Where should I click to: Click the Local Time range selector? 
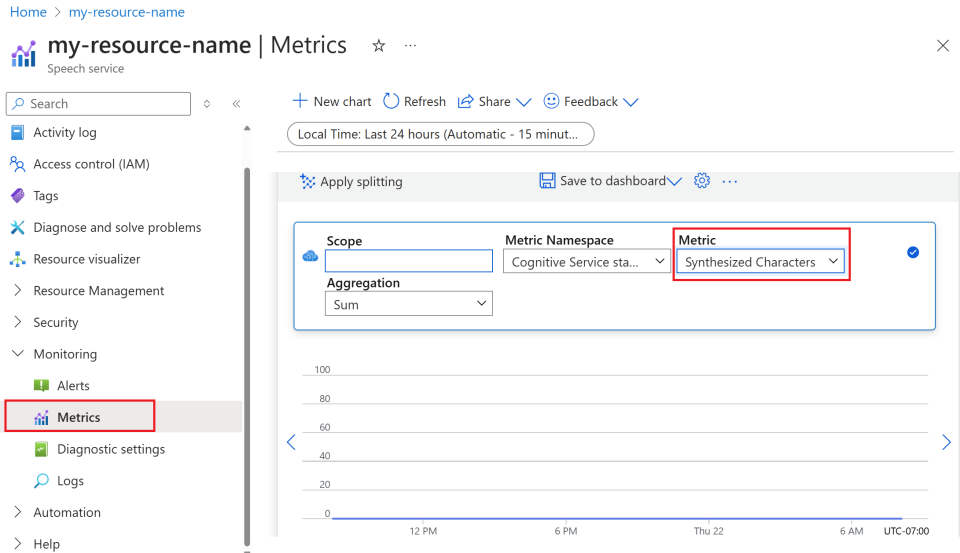coord(440,134)
